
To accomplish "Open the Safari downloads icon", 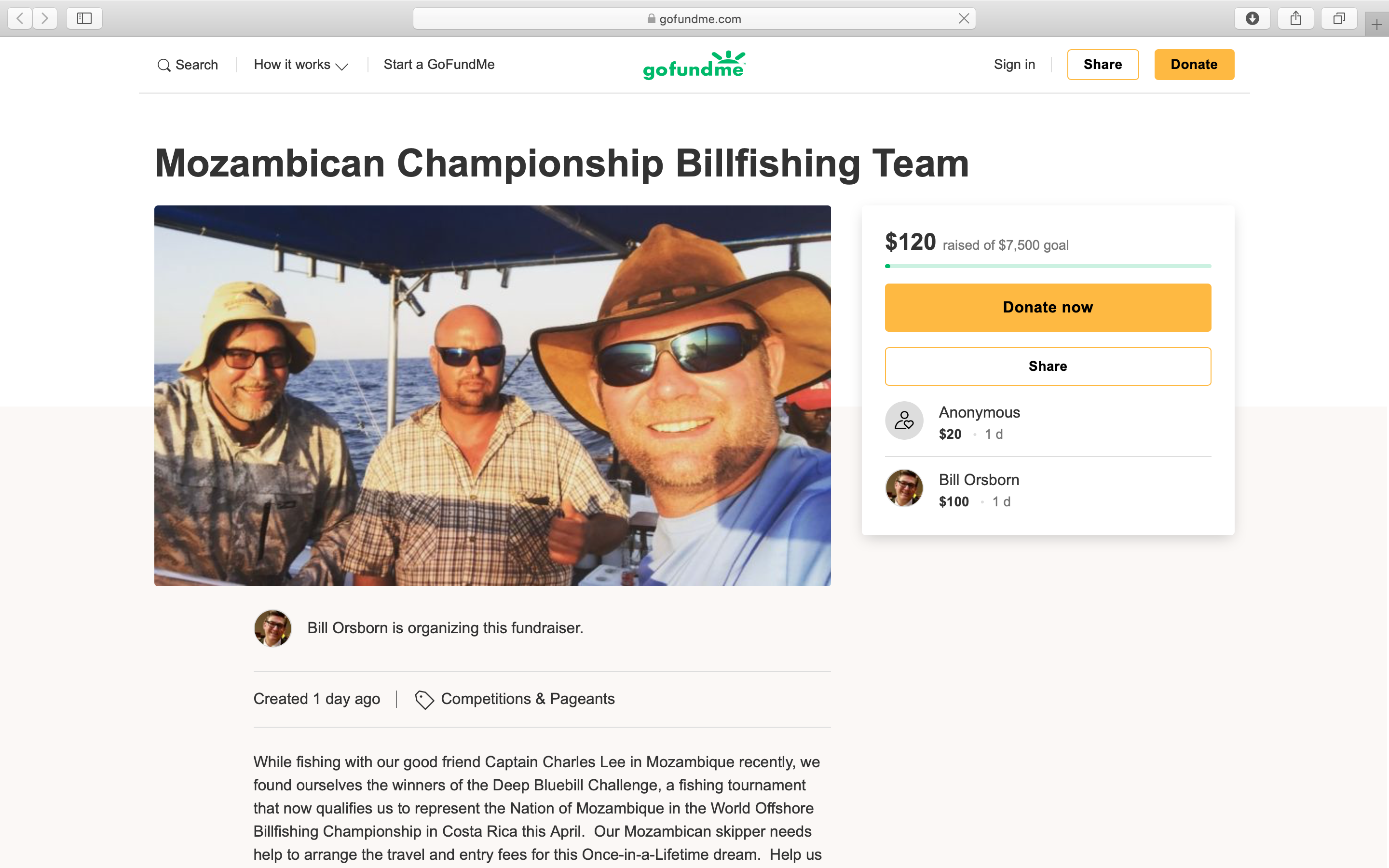I will click(1252, 18).
